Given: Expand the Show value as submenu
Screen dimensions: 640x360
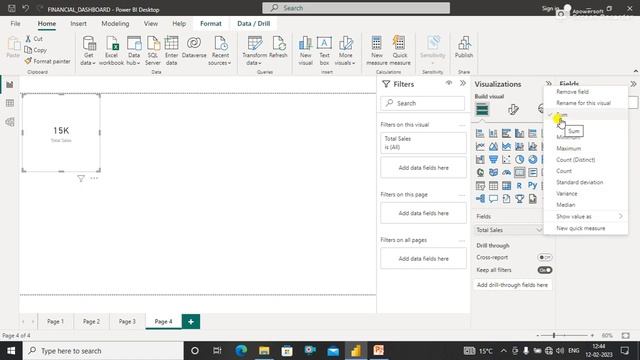Looking at the screenshot, I should (x=586, y=216).
